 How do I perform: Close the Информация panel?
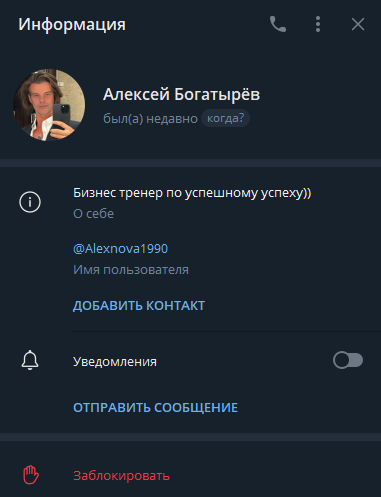358,24
